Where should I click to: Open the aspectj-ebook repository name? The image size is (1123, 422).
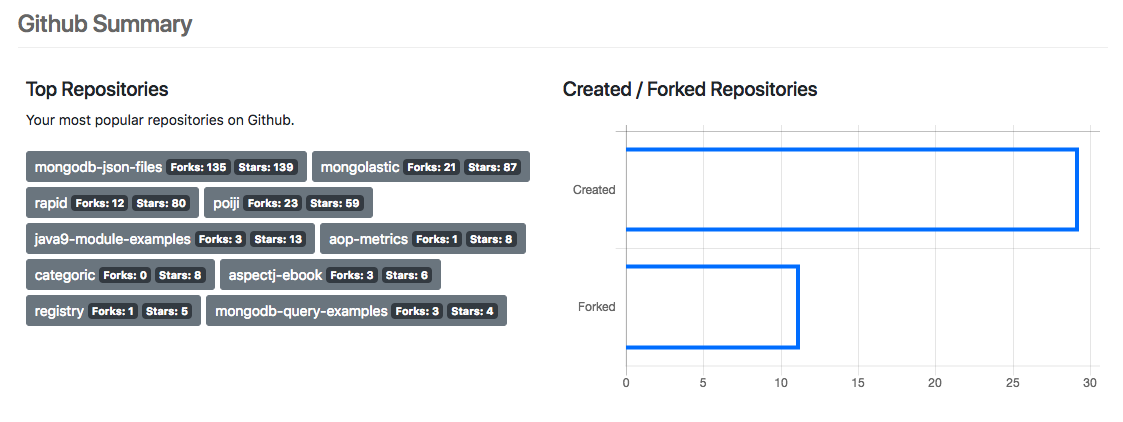(274, 275)
